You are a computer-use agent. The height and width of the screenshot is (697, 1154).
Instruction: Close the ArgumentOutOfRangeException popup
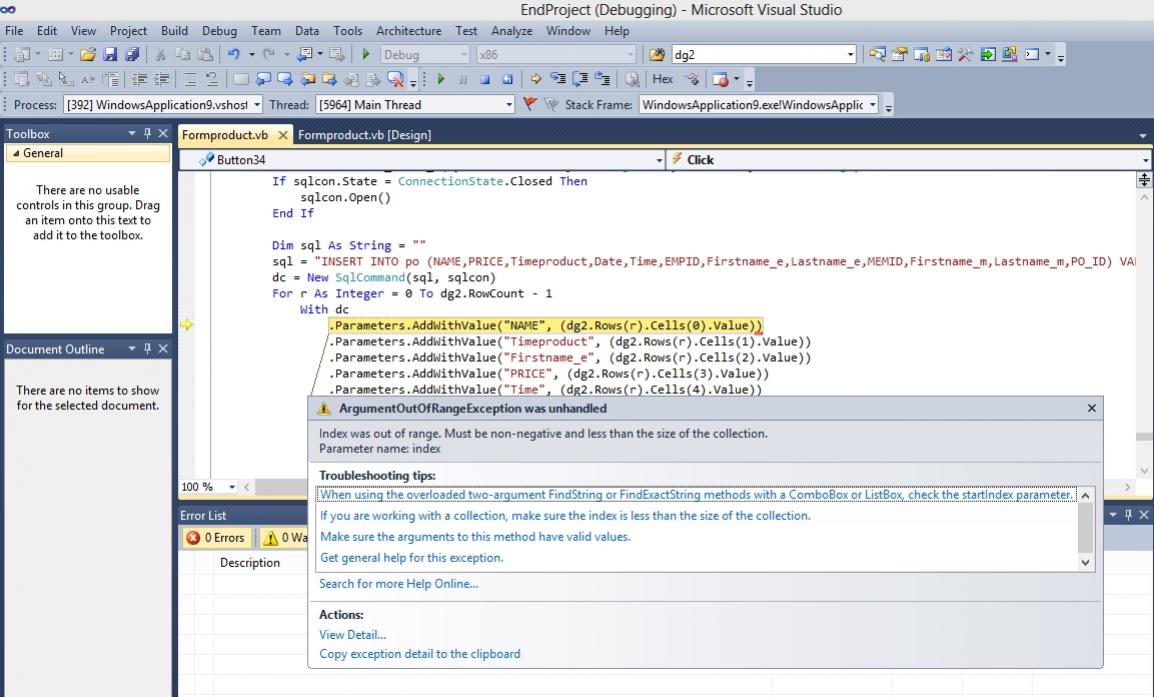tap(1091, 408)
